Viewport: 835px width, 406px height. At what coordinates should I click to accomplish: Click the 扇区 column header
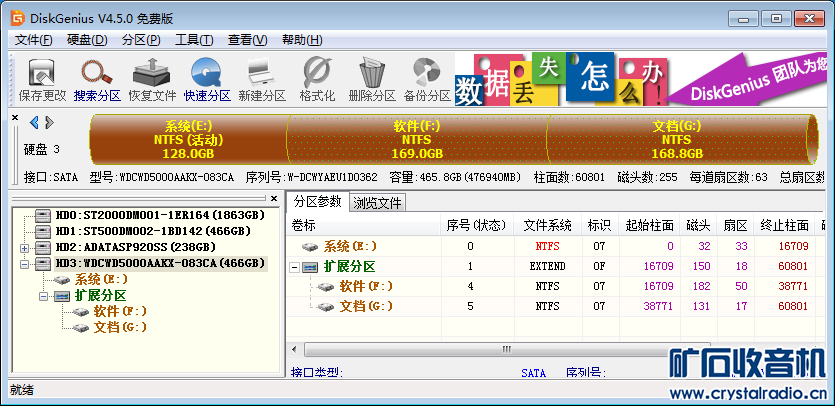click(x=735, y=225)
